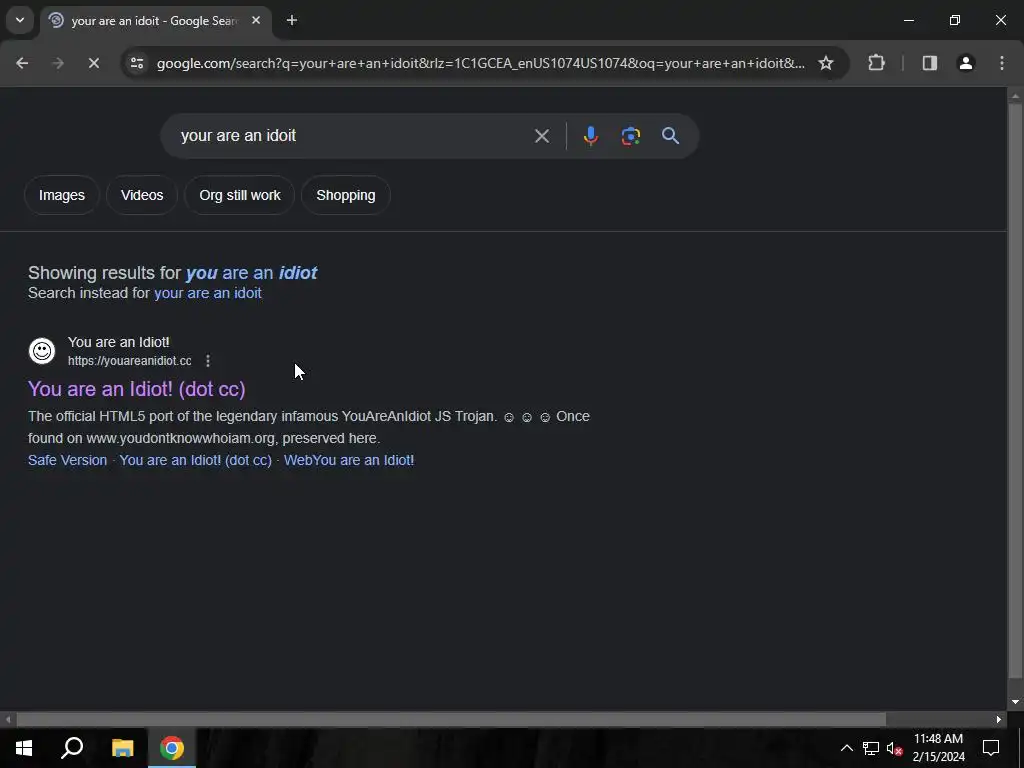
Task: Click the browser back arrow
Action: 22,63
